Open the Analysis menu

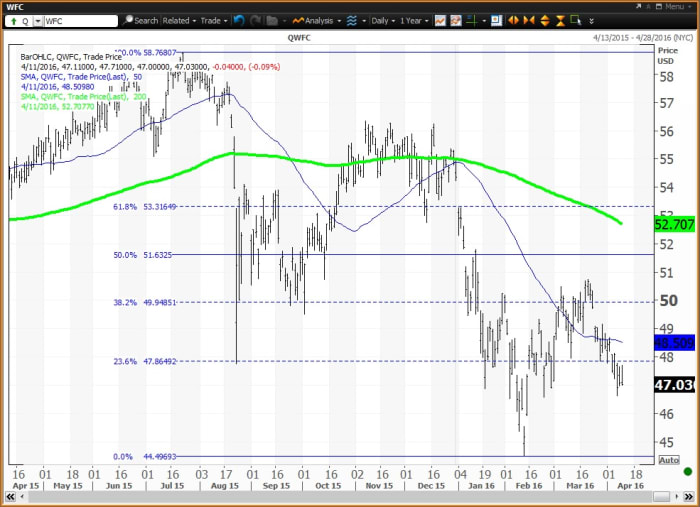317,21
